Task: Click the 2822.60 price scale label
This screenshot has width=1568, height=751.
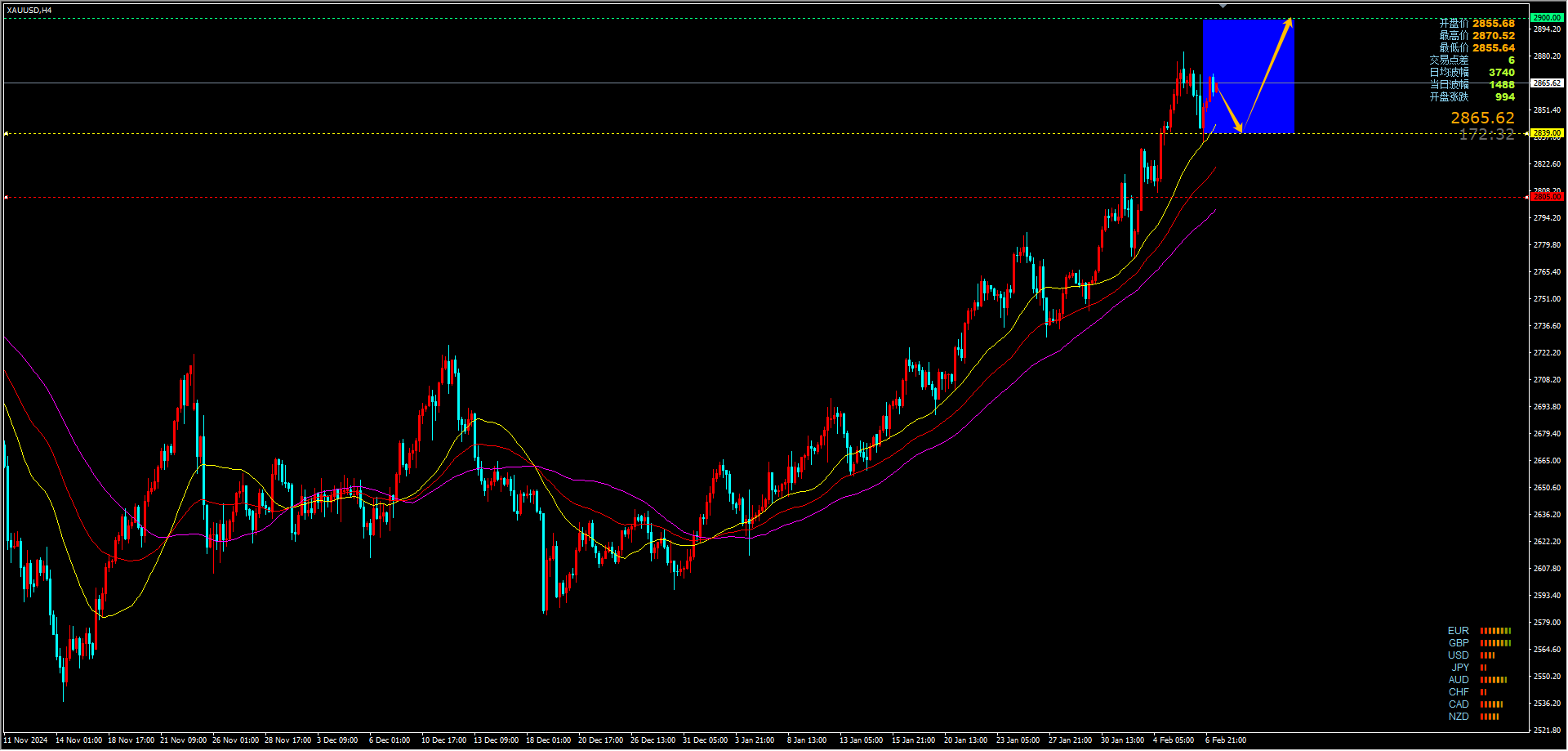Action: click(x=1548, y=164)
